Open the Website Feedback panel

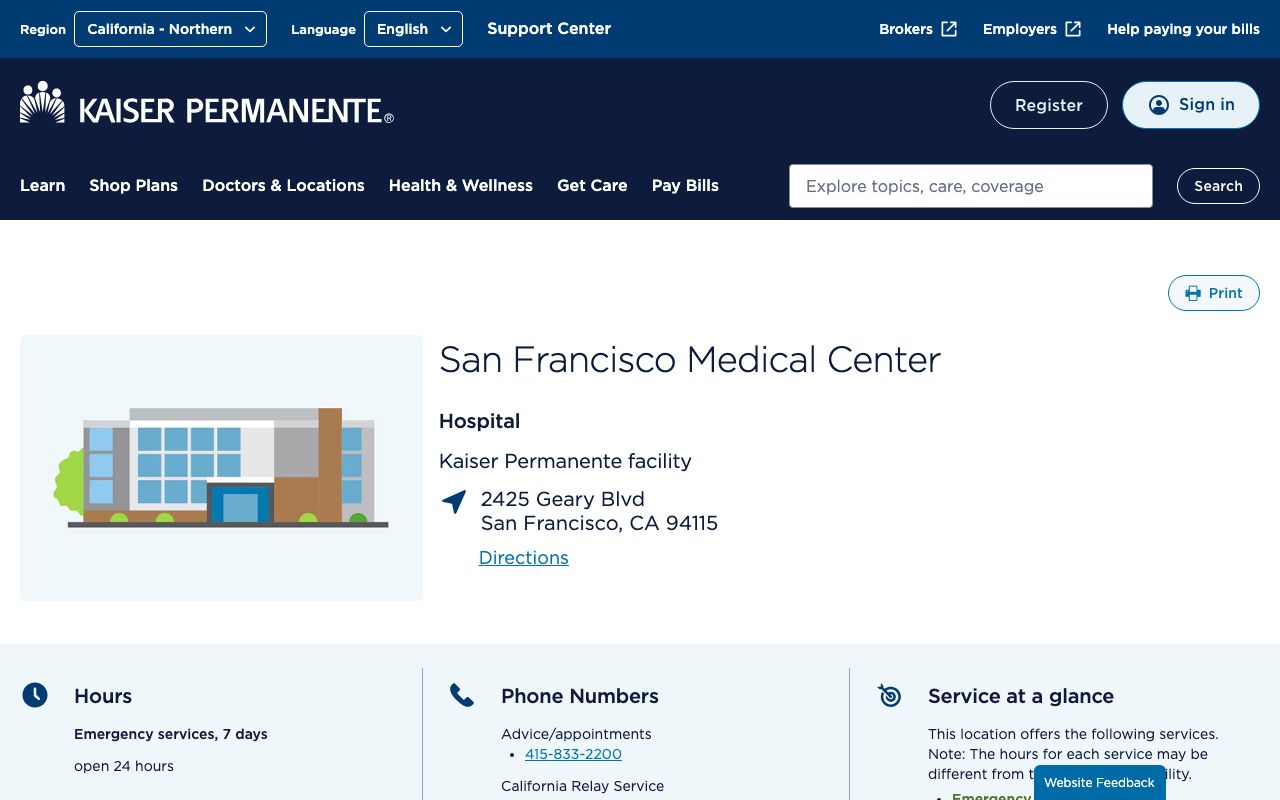tap(1098, 782)
